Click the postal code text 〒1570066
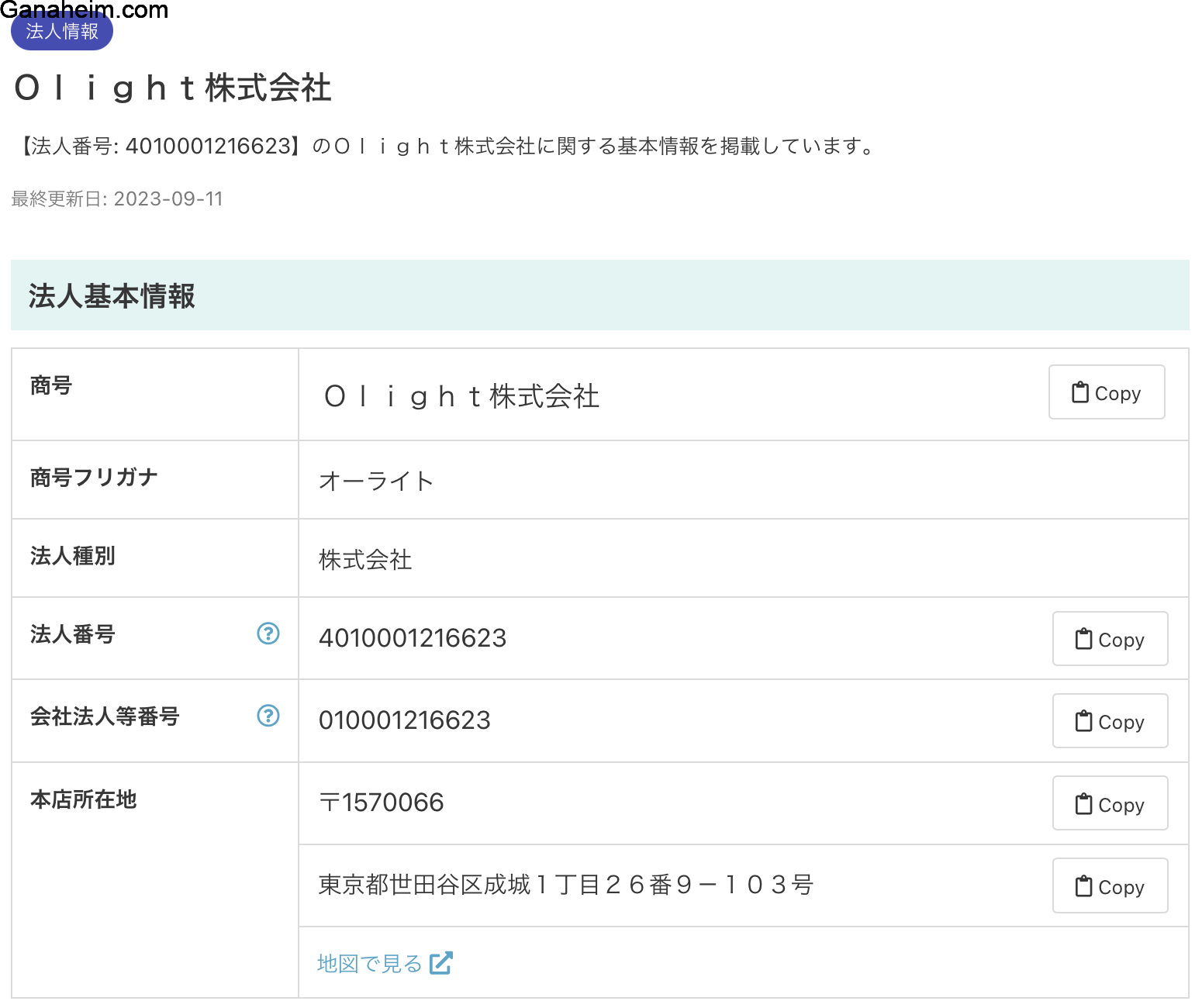The width and height of the screenshot is (1202, 1008). pyautogui.click(x=382, y=803)
